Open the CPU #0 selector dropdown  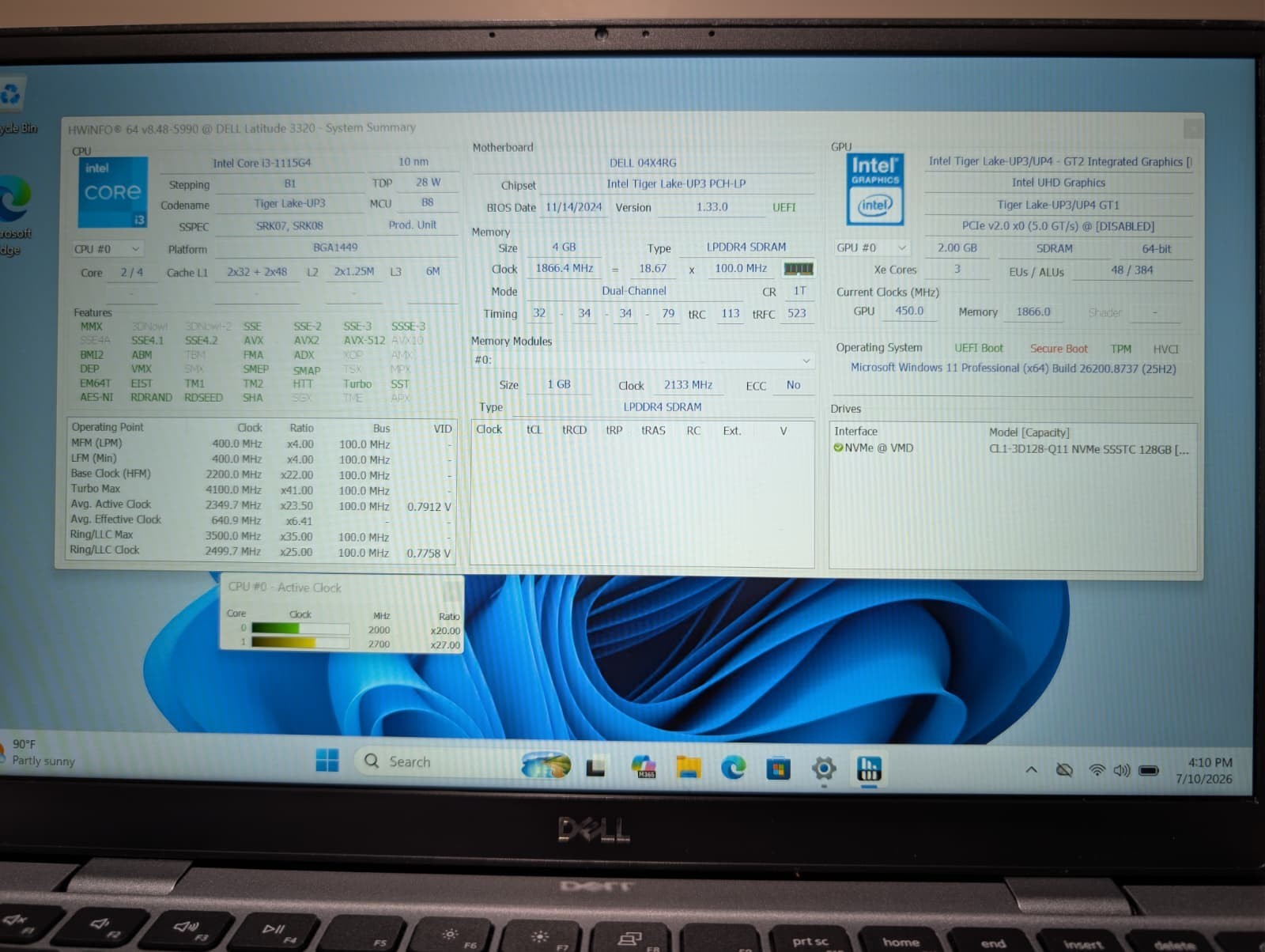click(x=108, y=248)
